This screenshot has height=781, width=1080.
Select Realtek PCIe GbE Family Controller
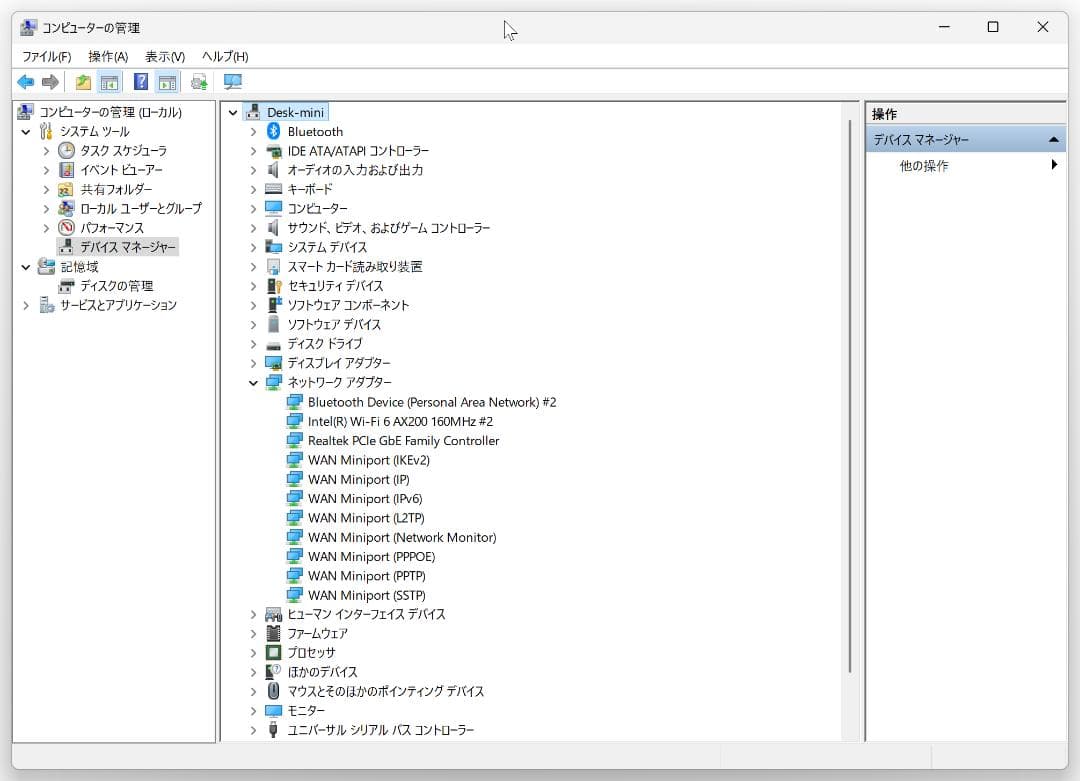coord(403,441)
